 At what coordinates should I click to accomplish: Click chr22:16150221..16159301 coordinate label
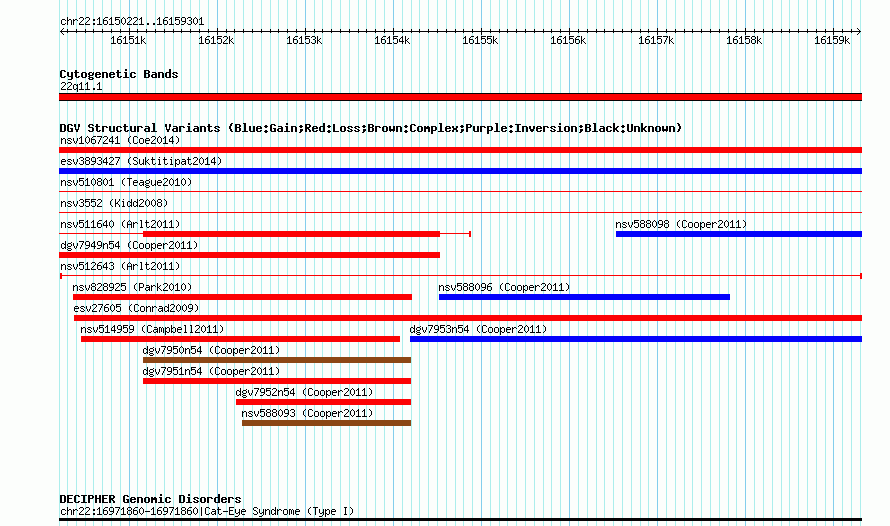coord(132,22)
